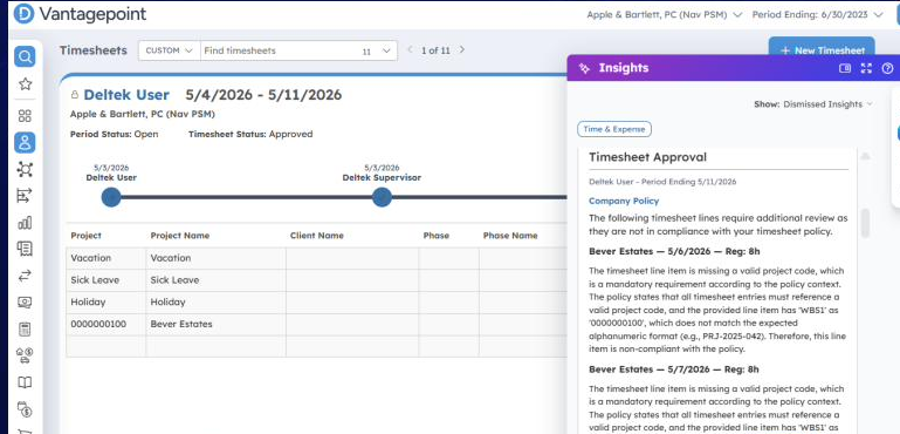Screen dimensions: 900x434
Task: Open the Apple & Bartlett, PC company dropdown
Action: 664,15
